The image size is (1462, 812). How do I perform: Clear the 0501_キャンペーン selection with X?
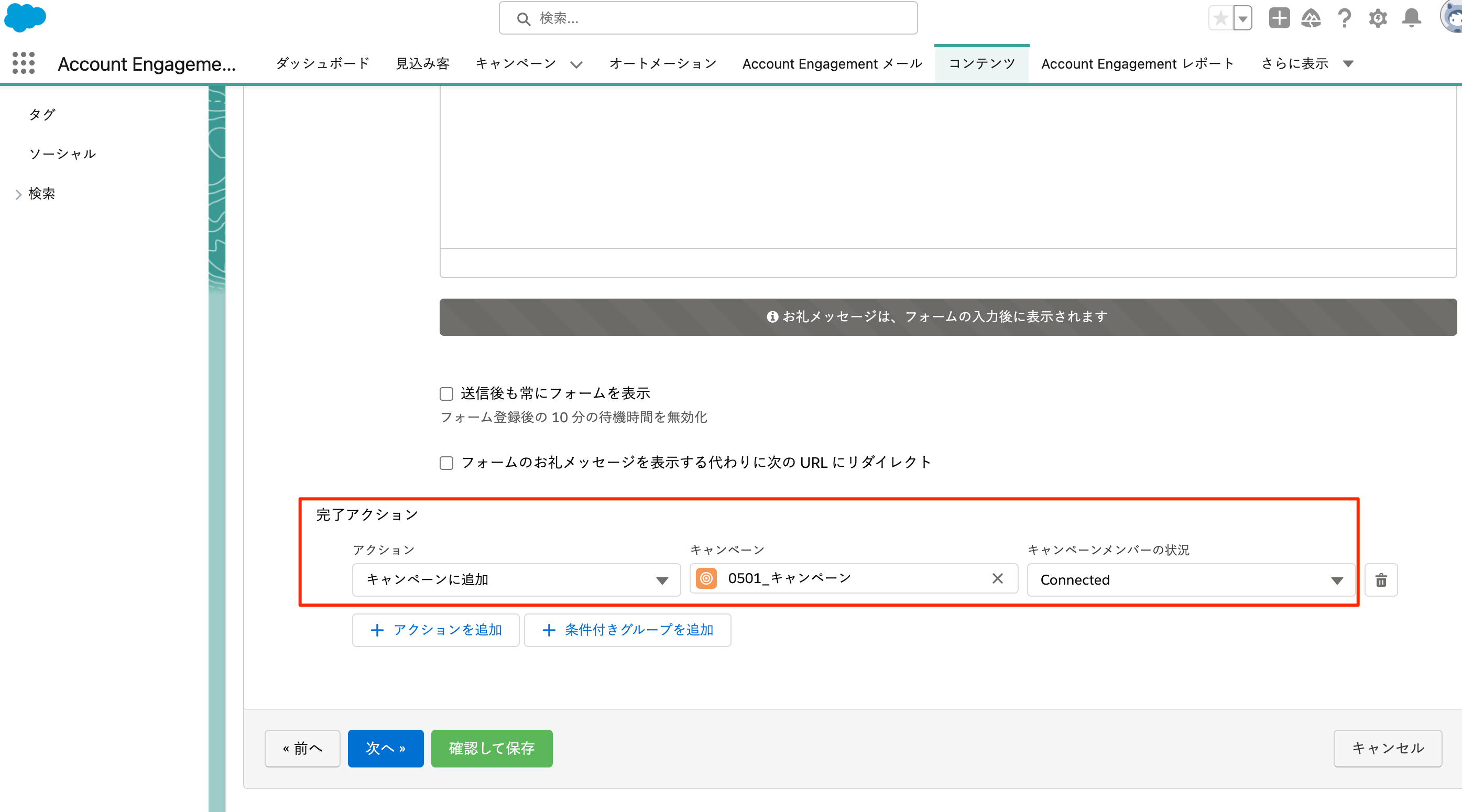click(997, 578)
